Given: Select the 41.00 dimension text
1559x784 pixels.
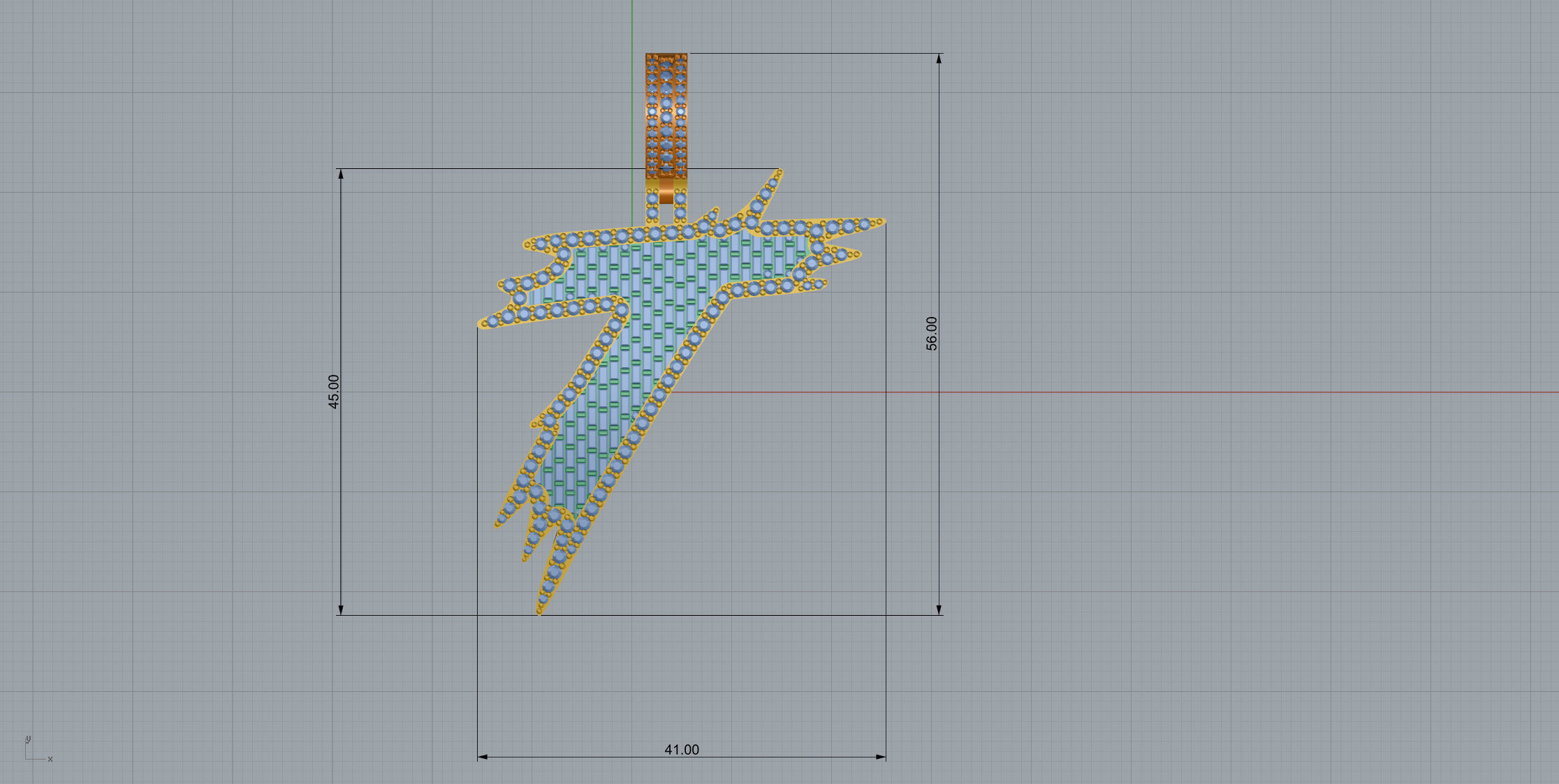Looking at the screenshot, I should point(681,749).
